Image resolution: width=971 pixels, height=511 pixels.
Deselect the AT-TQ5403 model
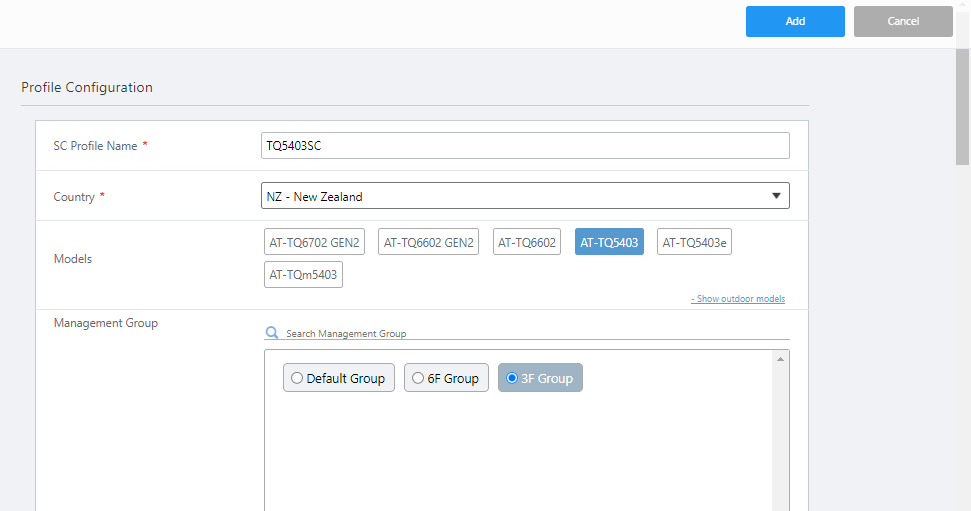click(x=609, y=242)
